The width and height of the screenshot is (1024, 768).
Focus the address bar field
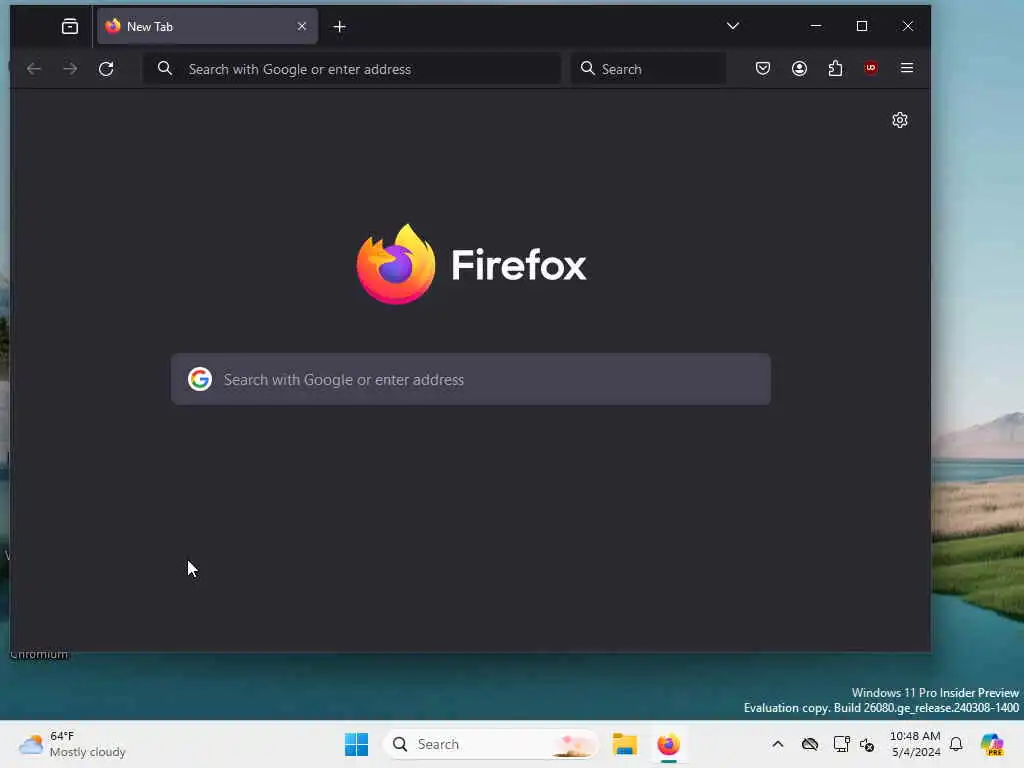[x=352, y=69]
